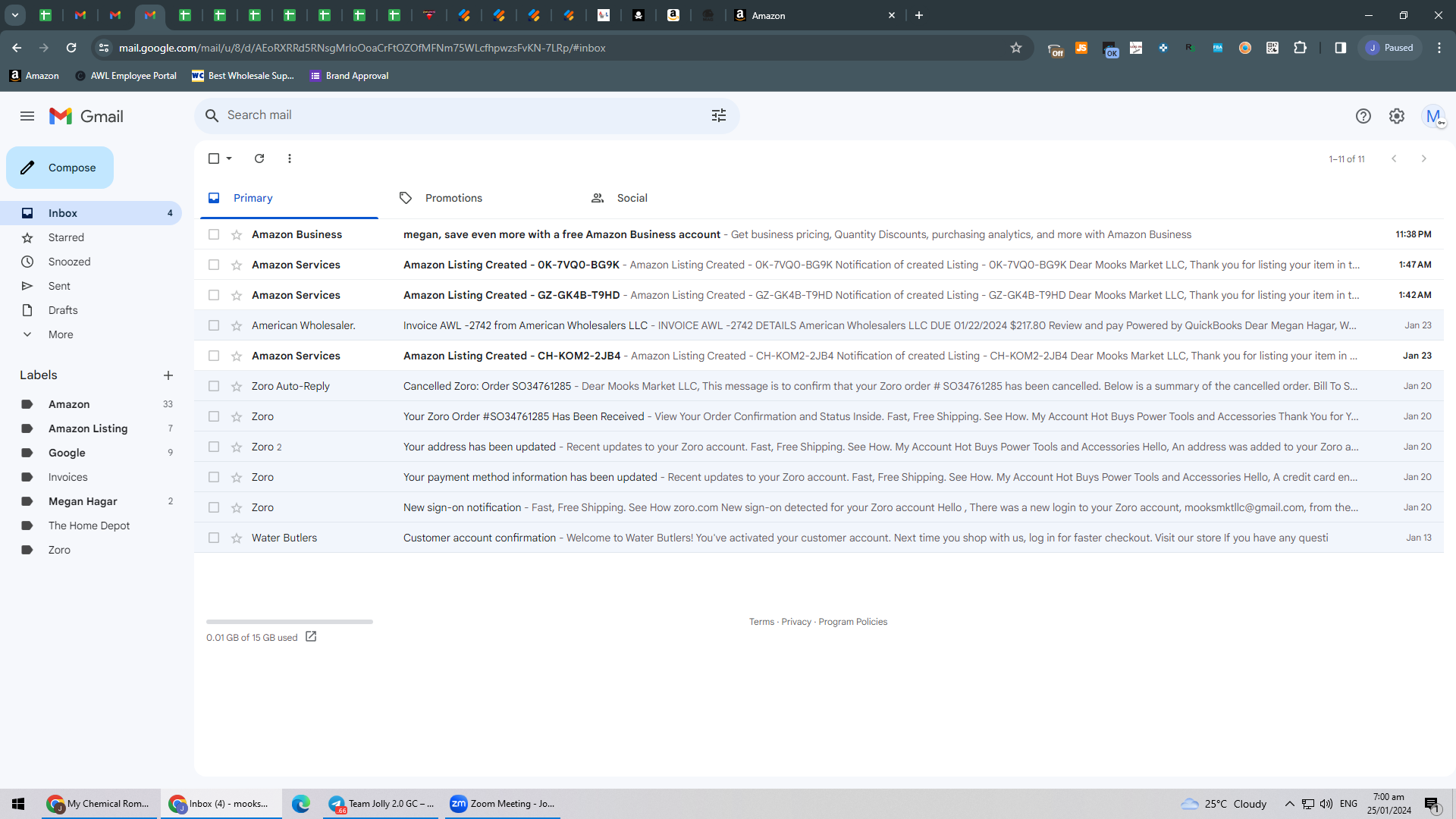Image resolution: width=1456 pixels, height=819 pixels.
Task: Create new label plus icon
Action: tap(168, 375)
